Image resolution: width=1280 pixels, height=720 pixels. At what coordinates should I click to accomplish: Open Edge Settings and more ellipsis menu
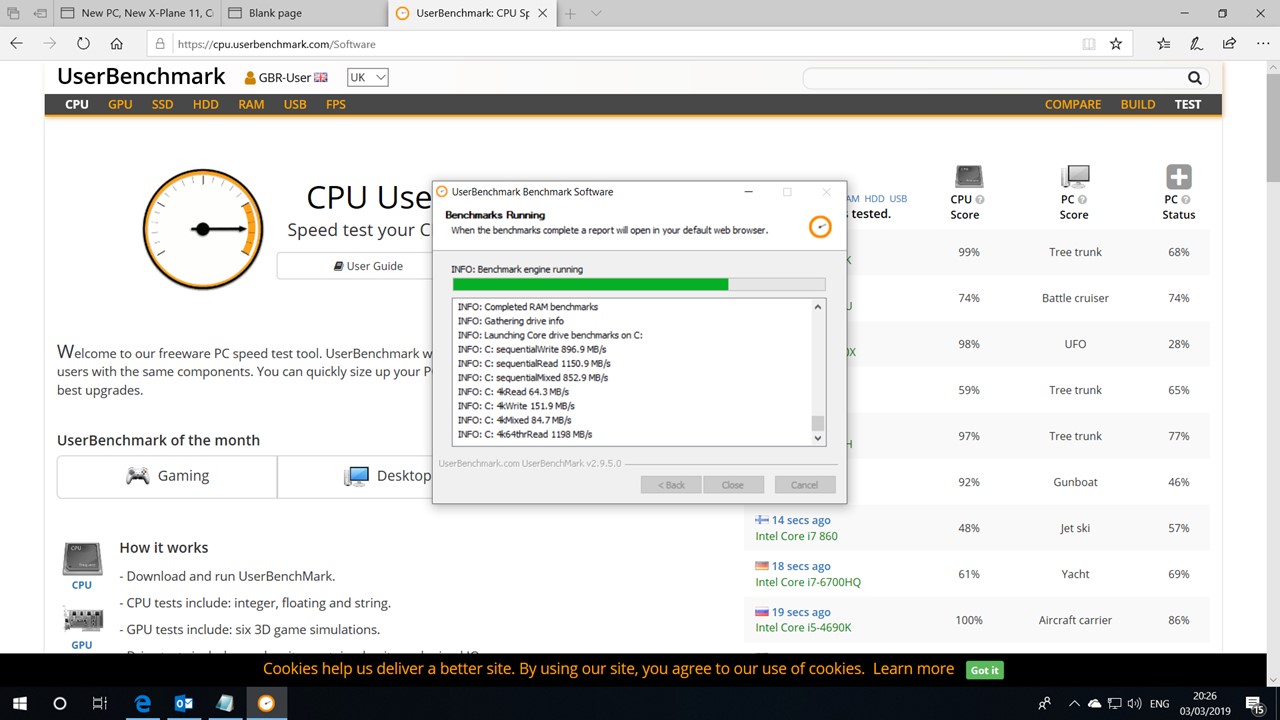coord(1262,44)
